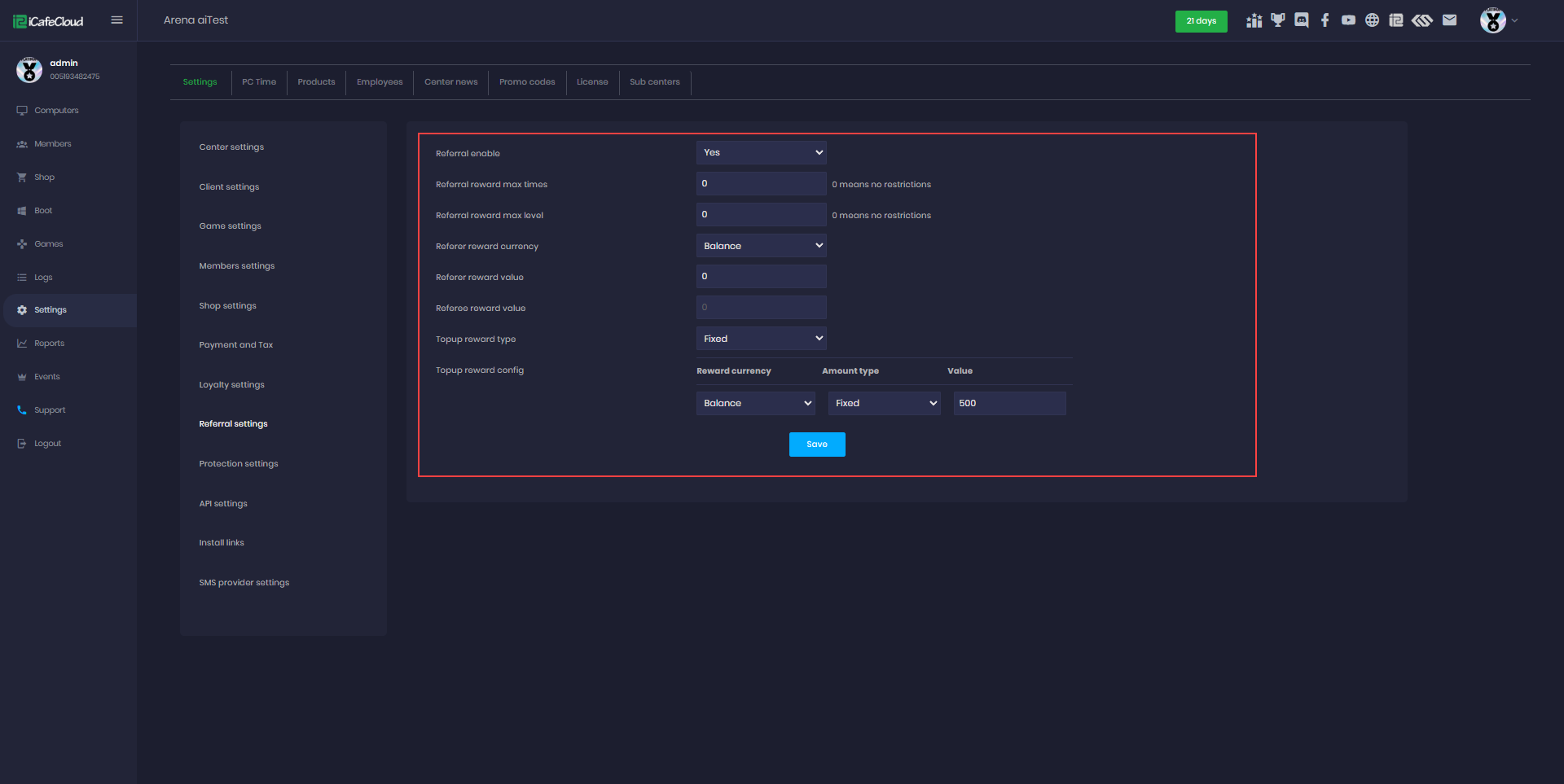Image resolution: width=1564 pixels, height=784 pixels.
Task: Switch to the Promo codes tab
Action: 527,82
